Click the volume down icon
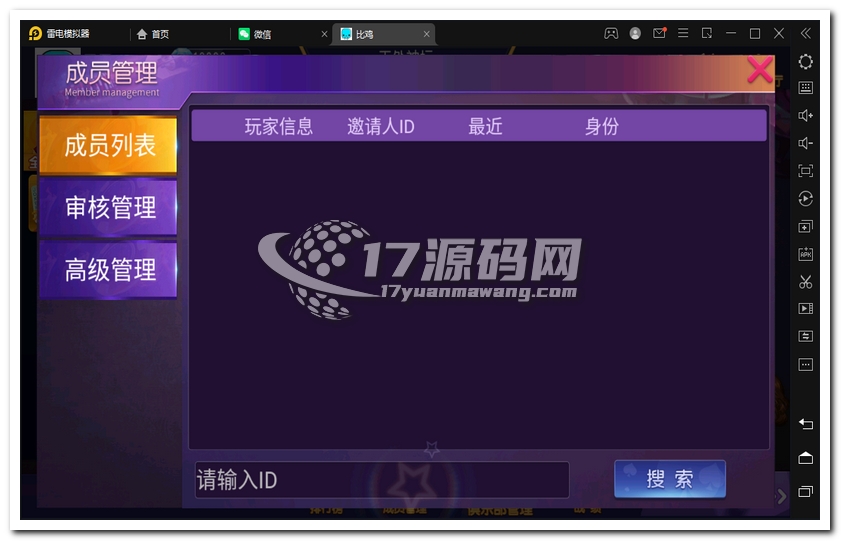Image resolution: width=841 pixels, height=541 pixels. tap(806, 143)
